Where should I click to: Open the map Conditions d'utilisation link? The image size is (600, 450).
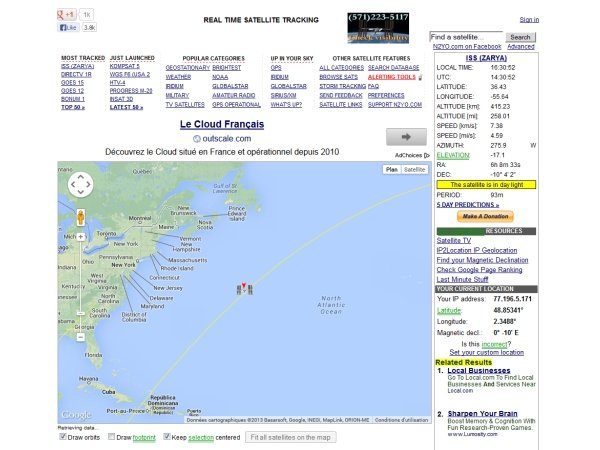click(x=401, y=420)
